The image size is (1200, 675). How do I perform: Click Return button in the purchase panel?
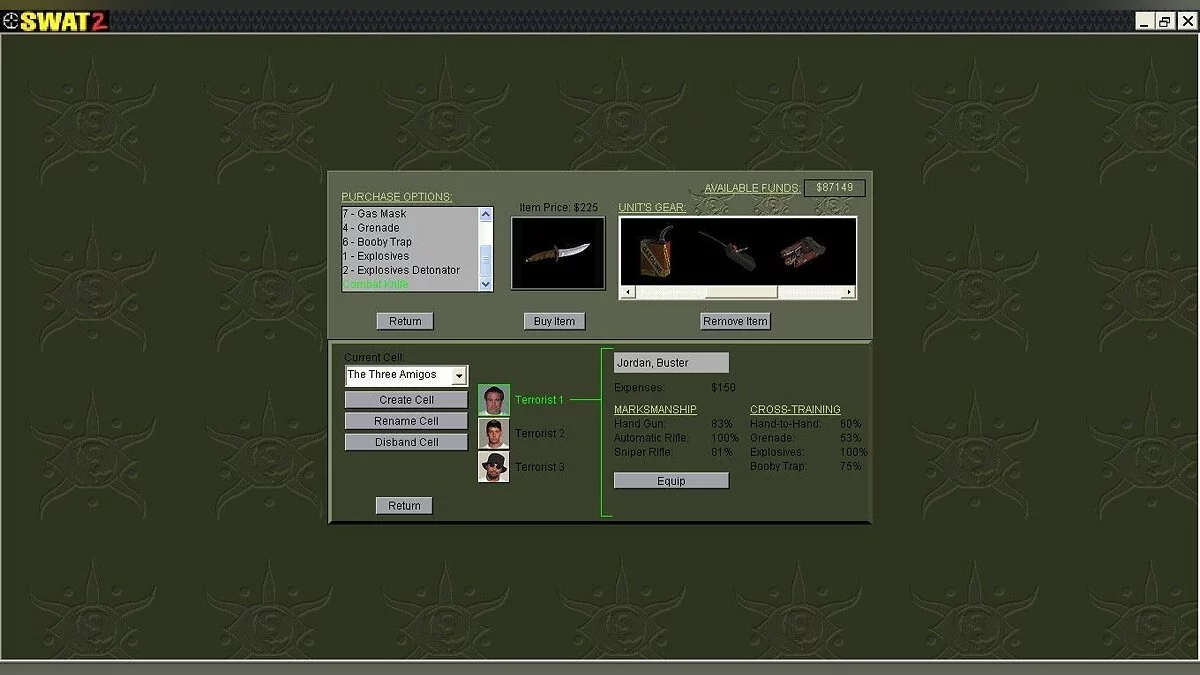point(405,321)
